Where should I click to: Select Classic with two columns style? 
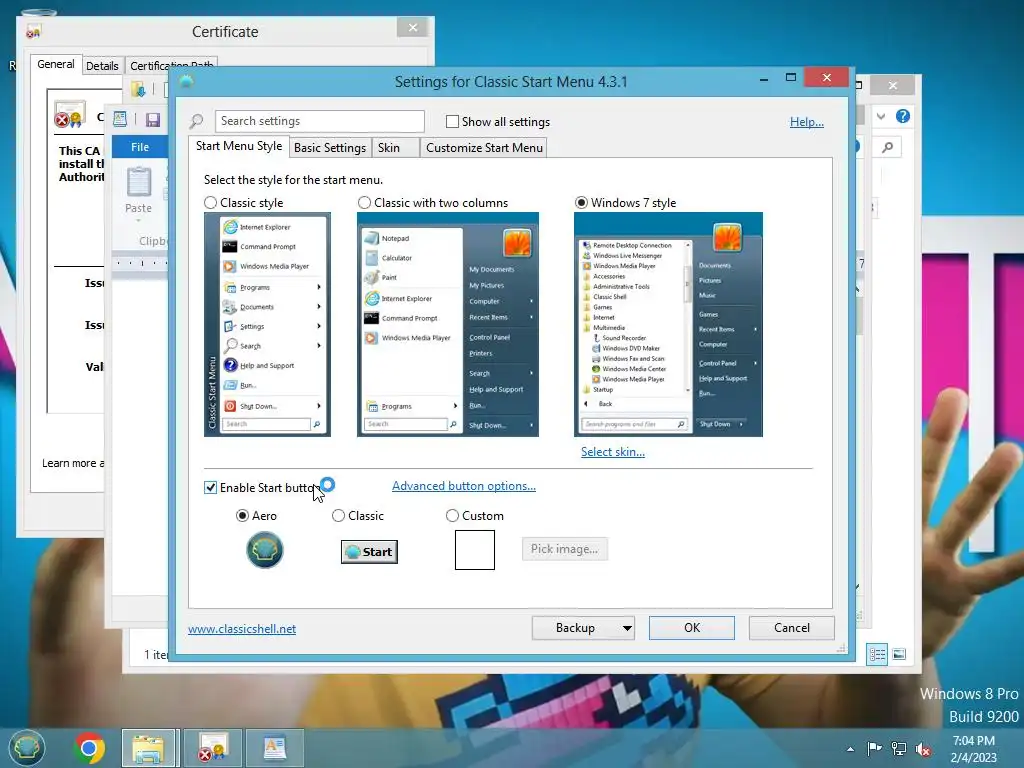point(364,203)
